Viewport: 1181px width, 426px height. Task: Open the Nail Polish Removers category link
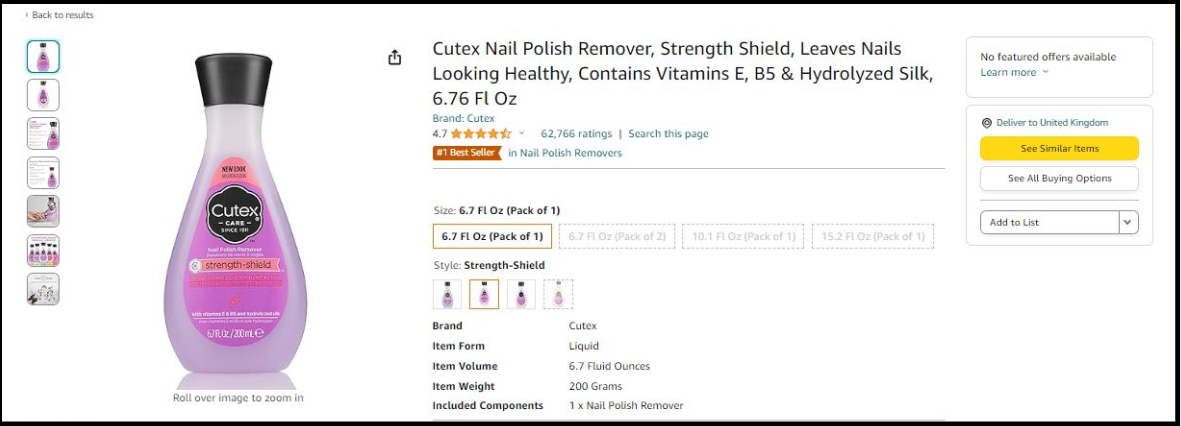pyautogui.click(x=565, y=153)
